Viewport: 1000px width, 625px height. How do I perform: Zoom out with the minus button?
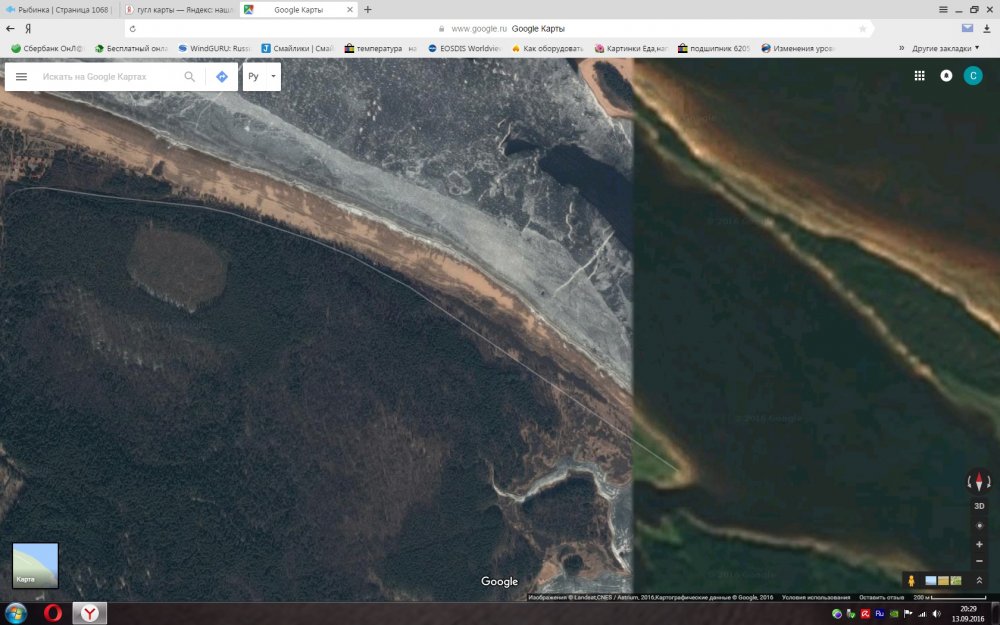coord(979,561)
